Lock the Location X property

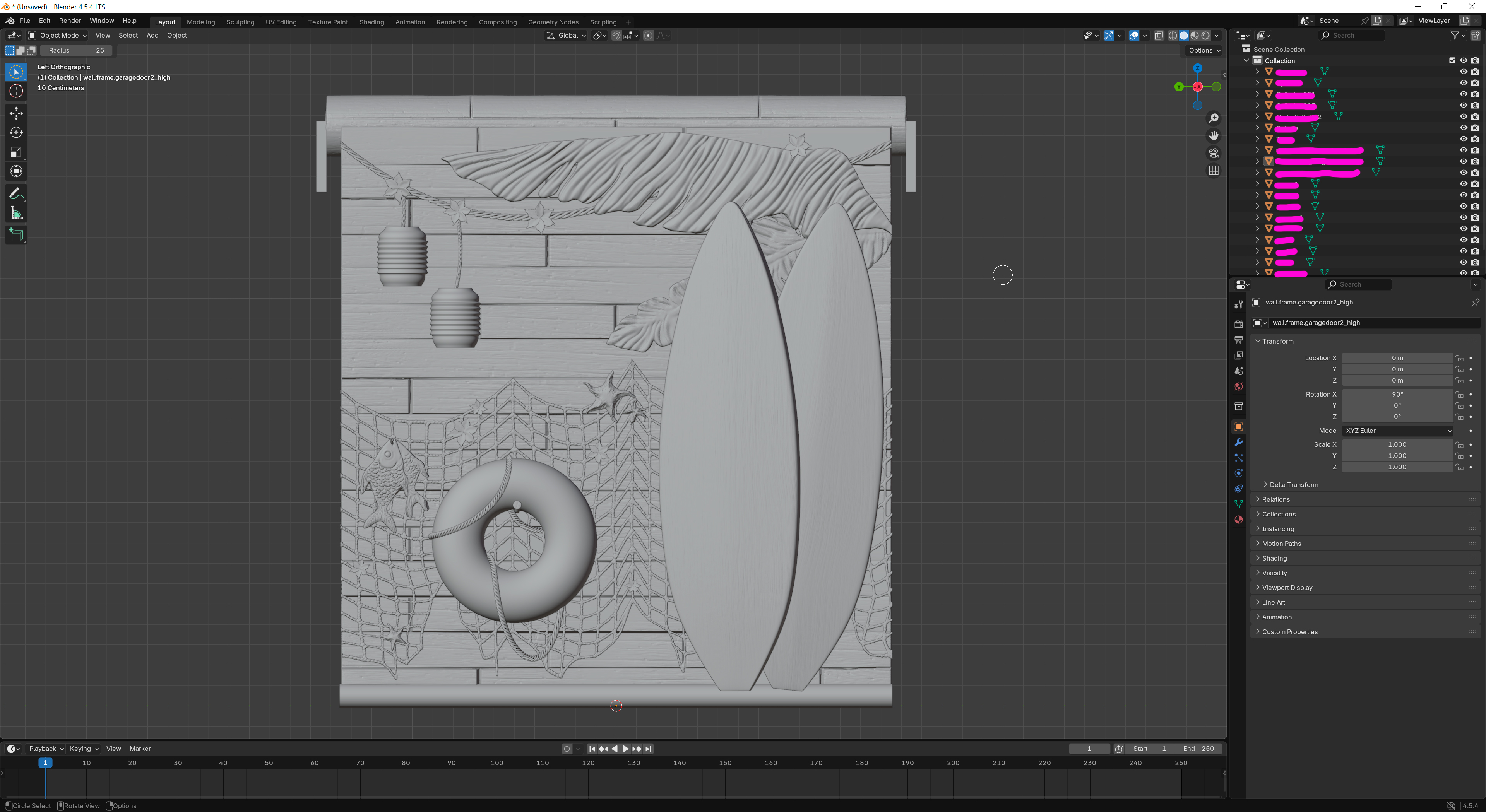coord(1459,358)
